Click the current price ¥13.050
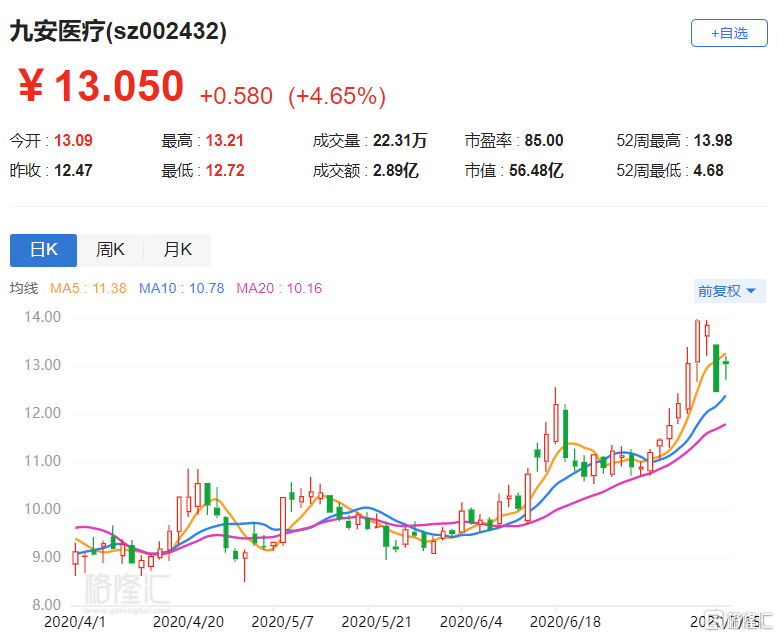The height and width of the screenshot is (637, 779). click(x=101, y=85)
